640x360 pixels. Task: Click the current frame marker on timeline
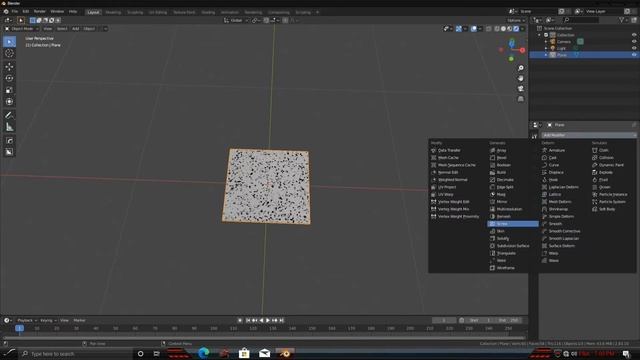click(x=19, y=328)
